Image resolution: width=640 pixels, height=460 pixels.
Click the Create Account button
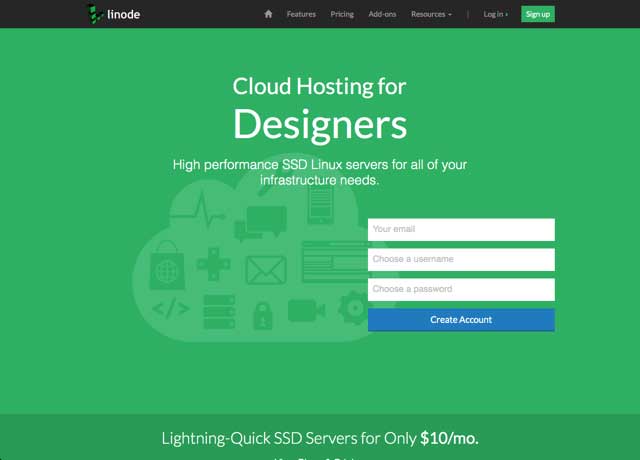coord(461,320)
